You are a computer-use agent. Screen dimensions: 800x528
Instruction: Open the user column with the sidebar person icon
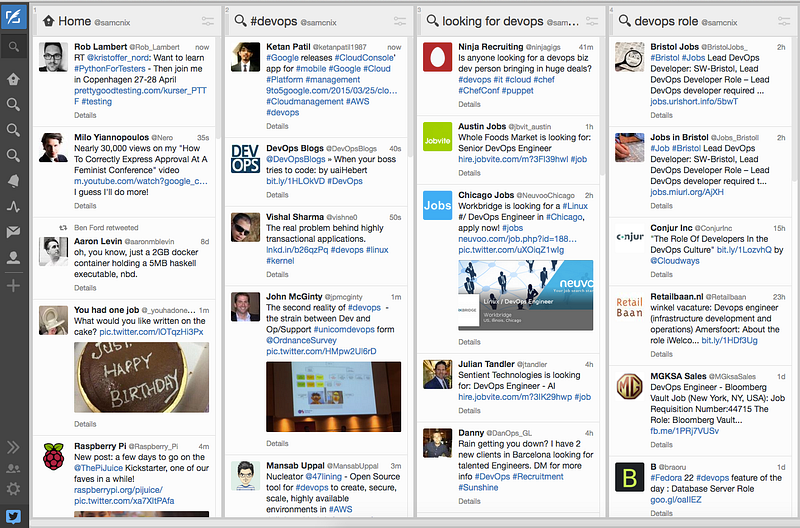(x=13, y=258)
